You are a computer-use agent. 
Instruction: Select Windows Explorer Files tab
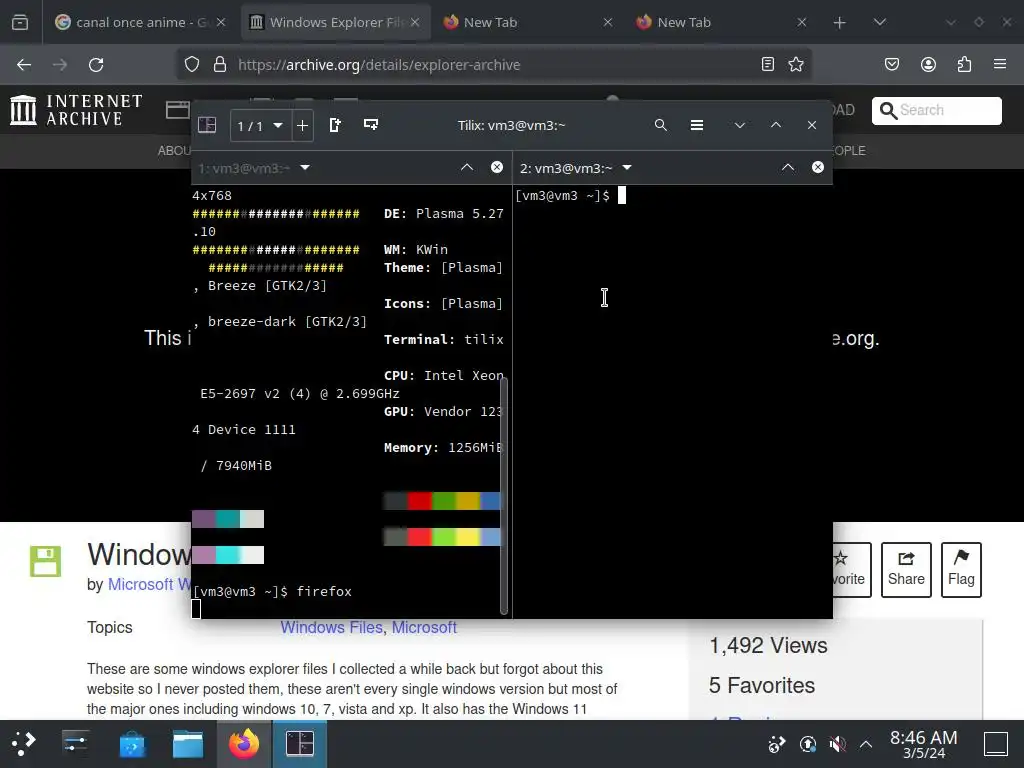tap(336, 22)
